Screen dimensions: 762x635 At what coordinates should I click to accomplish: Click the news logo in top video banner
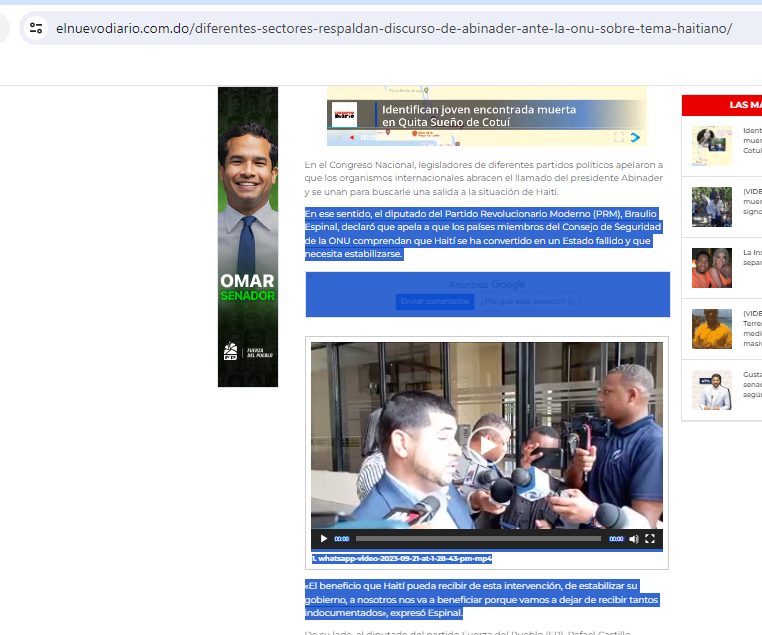click(345, 114)
